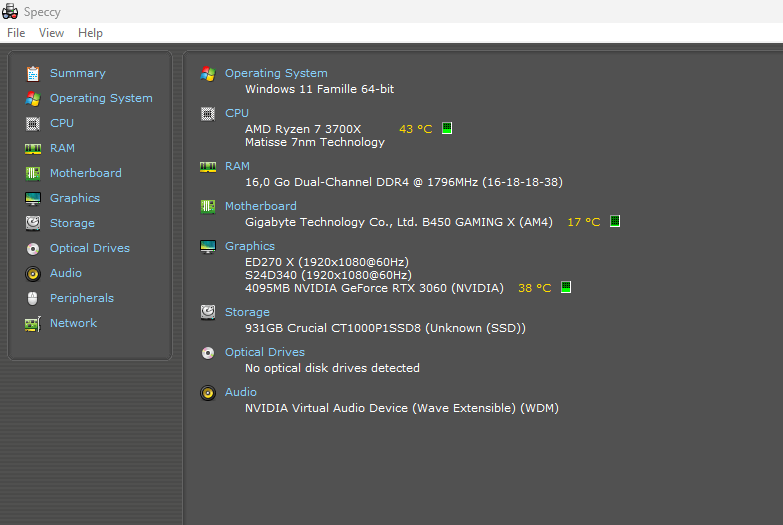This screenshot has height=525, width=783.
Task: Click the 931GB Crucial CT1000P1SSD8 storage text
Action: tap(385, 328)
